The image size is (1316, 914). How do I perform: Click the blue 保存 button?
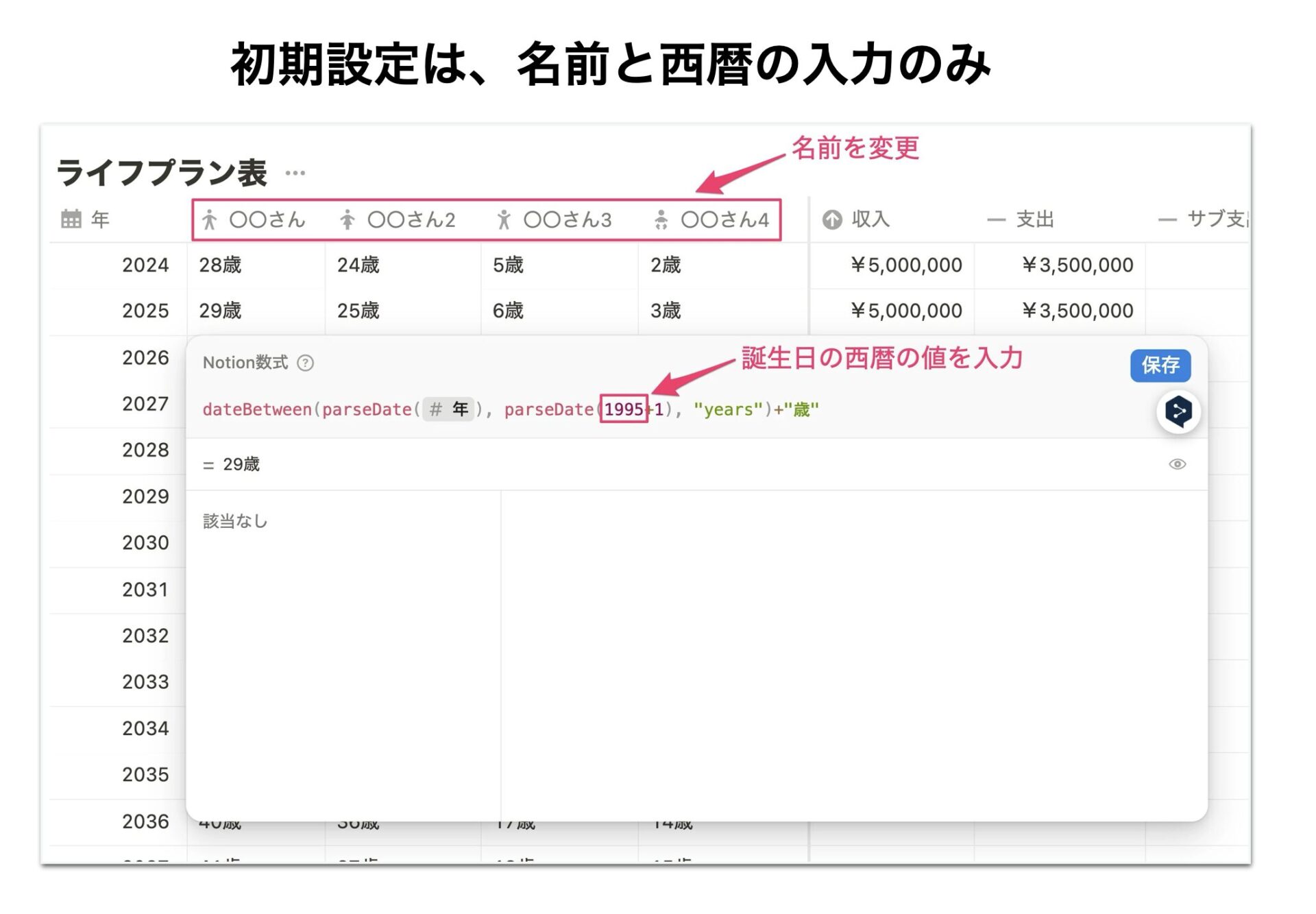(x=1160, y=365)
